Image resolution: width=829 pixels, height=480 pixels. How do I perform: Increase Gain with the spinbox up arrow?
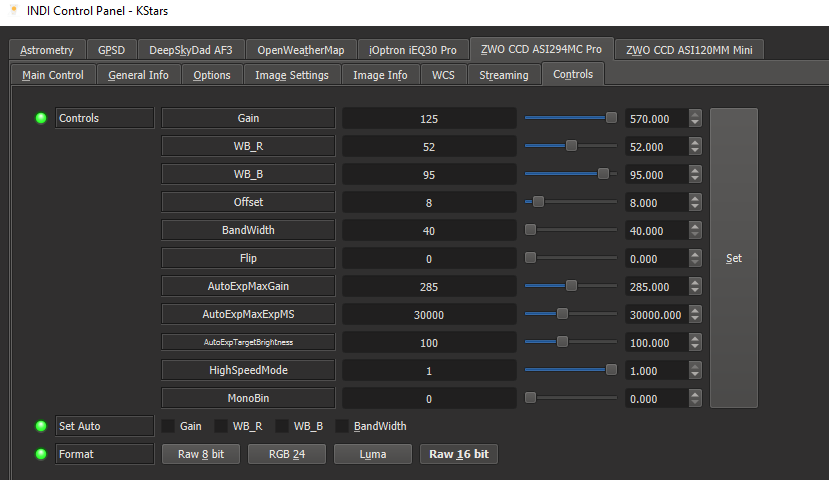click(x=695, y=114)
